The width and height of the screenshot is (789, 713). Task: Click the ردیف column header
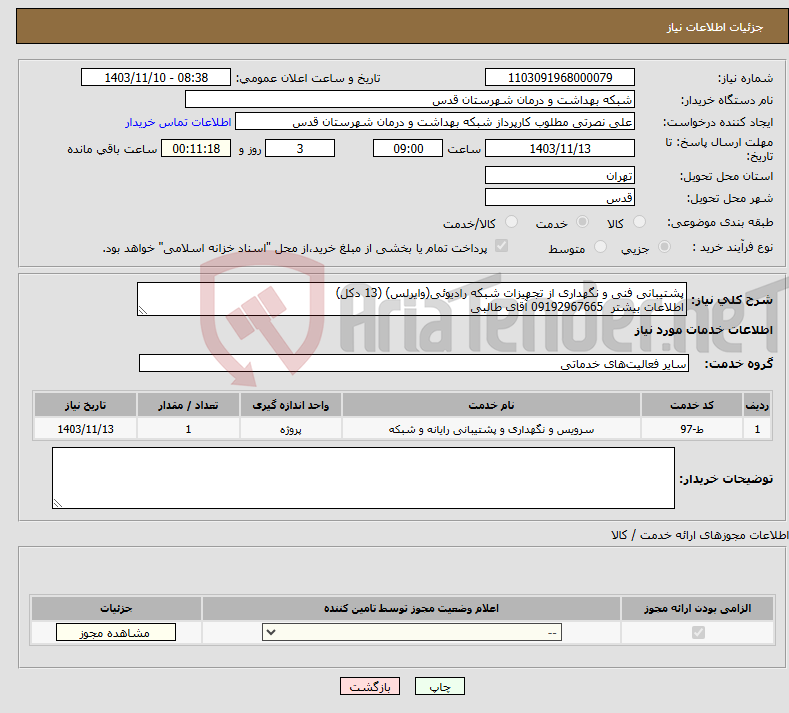pyautogui.click(x=757, y=405)
